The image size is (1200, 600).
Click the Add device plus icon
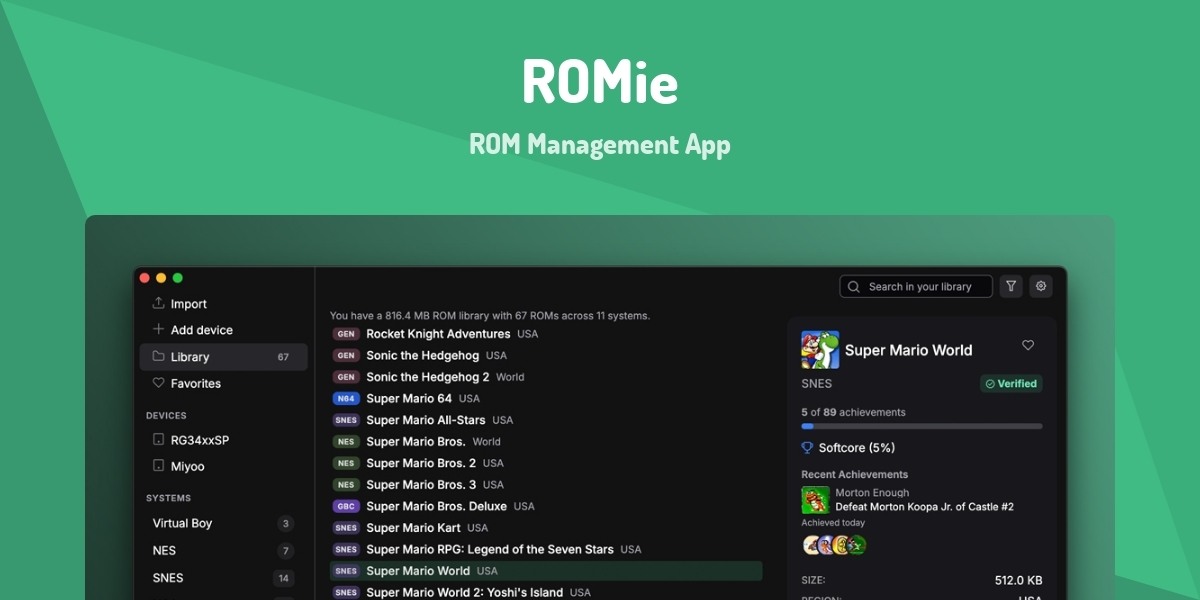(158, 330)
